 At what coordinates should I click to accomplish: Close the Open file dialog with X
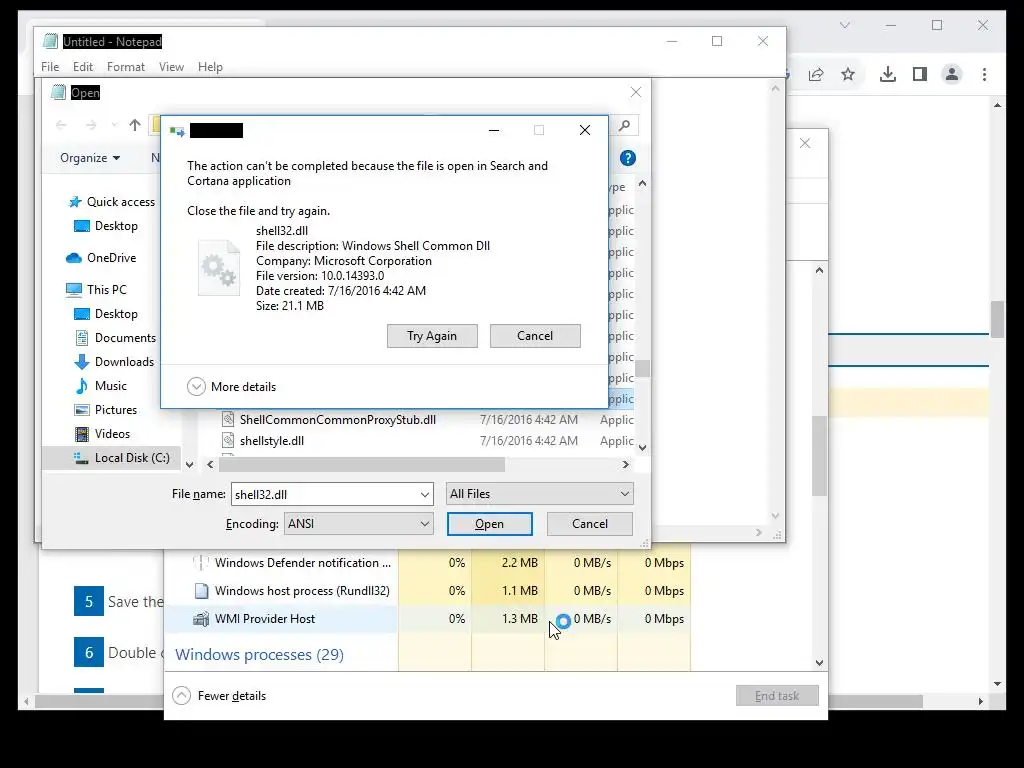(x=635, y=92)
